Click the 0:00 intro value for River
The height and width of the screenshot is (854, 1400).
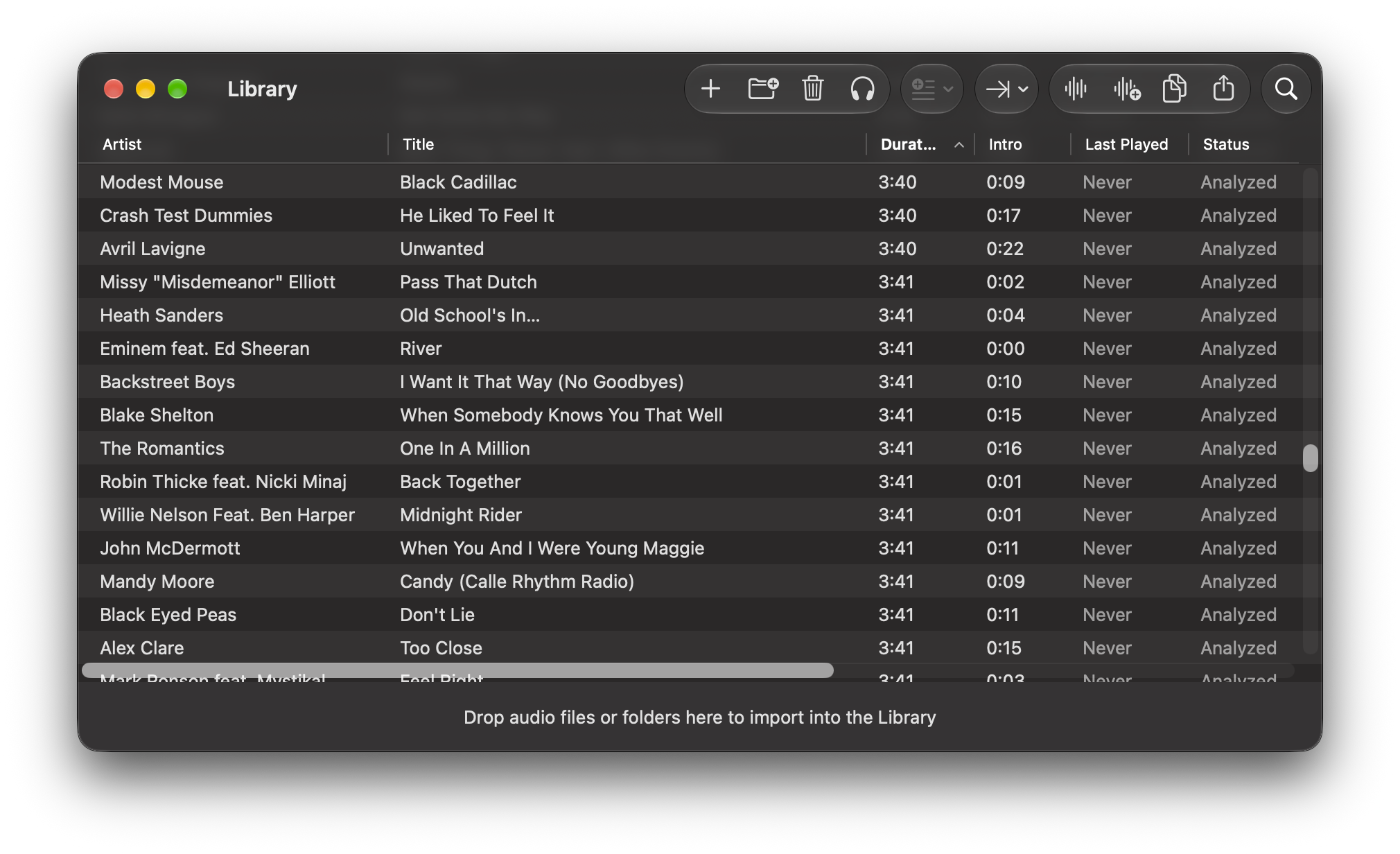pyautogui.click(x=1005, y=348)
